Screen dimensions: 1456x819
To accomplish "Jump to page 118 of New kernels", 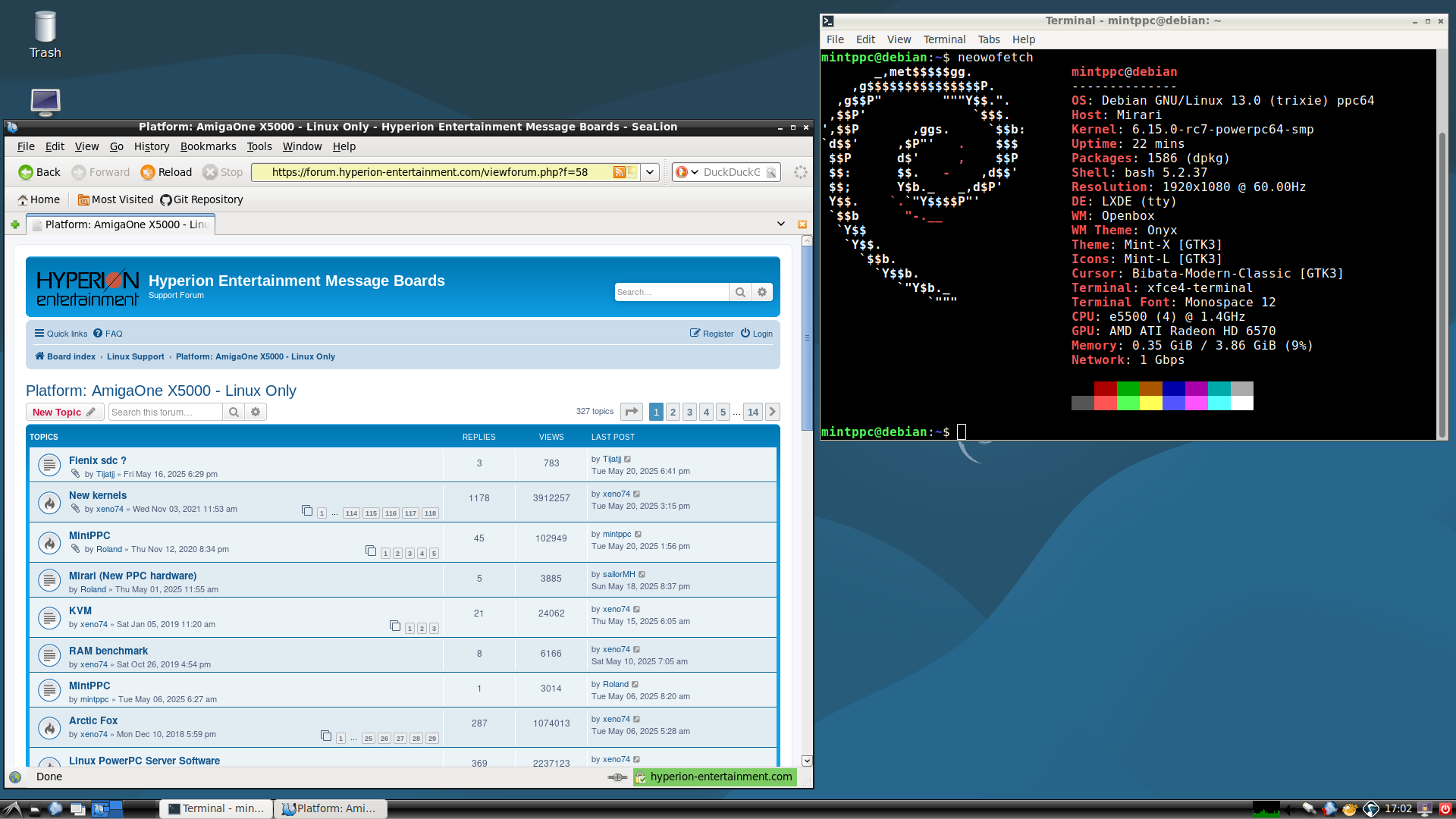I will [430, 513].
